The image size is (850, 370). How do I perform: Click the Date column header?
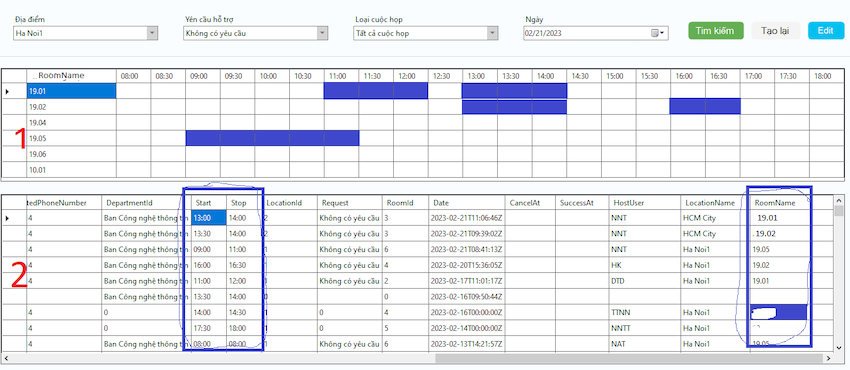click(x=467, y=203)
